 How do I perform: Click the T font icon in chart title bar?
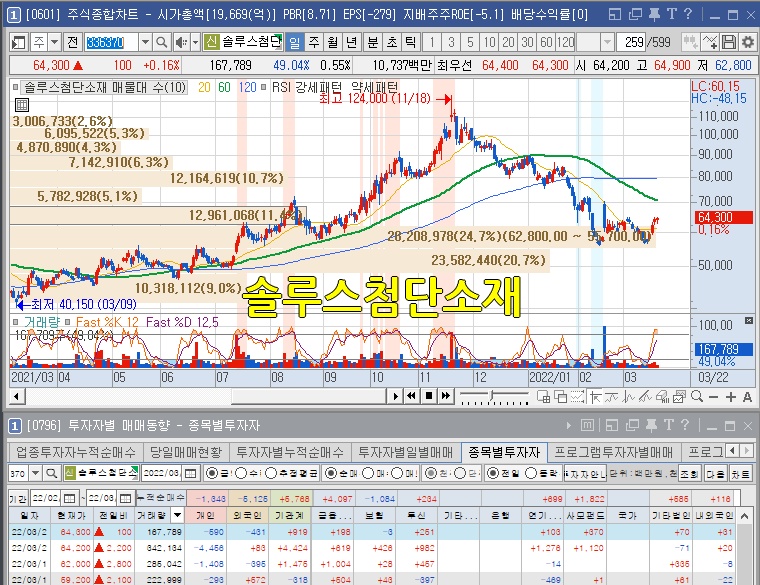[671, 14]
